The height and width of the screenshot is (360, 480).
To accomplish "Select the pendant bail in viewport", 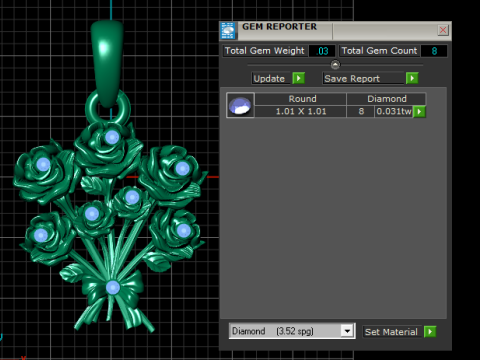I will pos(107,63).
